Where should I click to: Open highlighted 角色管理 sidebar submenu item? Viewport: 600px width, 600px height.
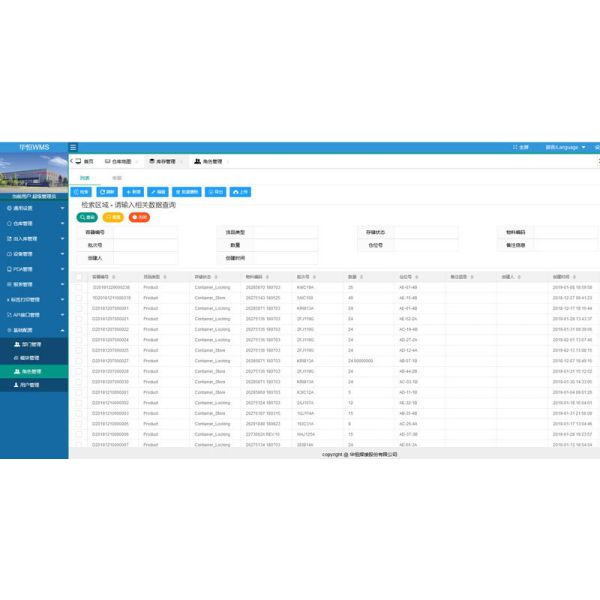[x=34, y=372]
